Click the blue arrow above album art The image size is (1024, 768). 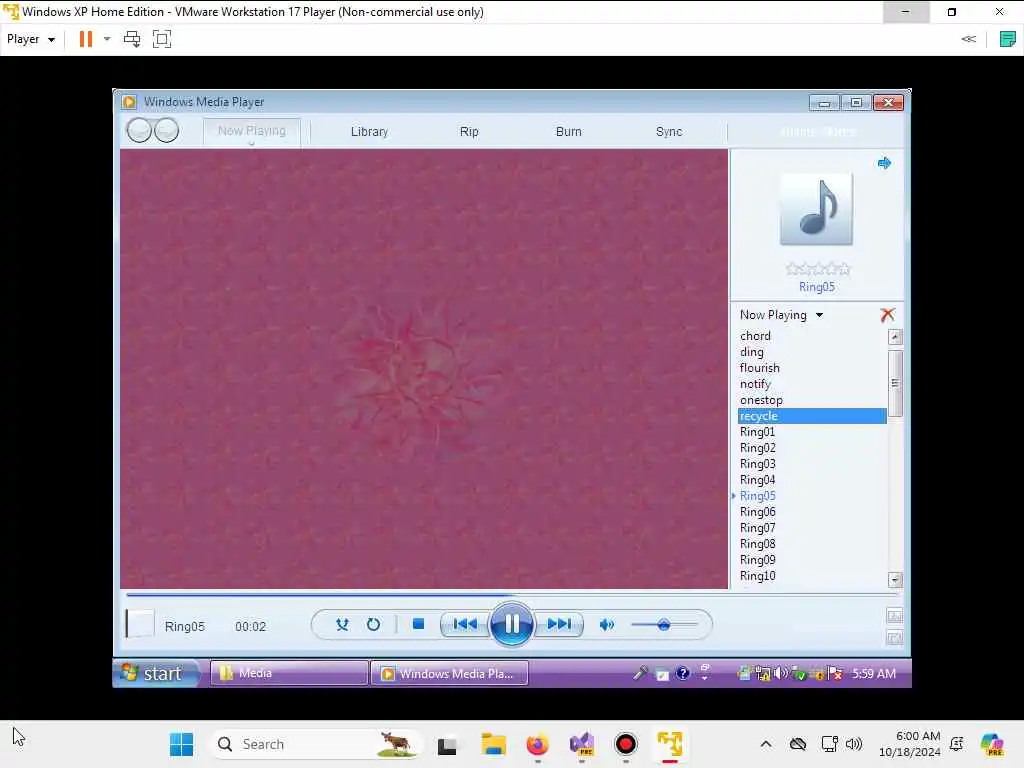click(884, 163)
